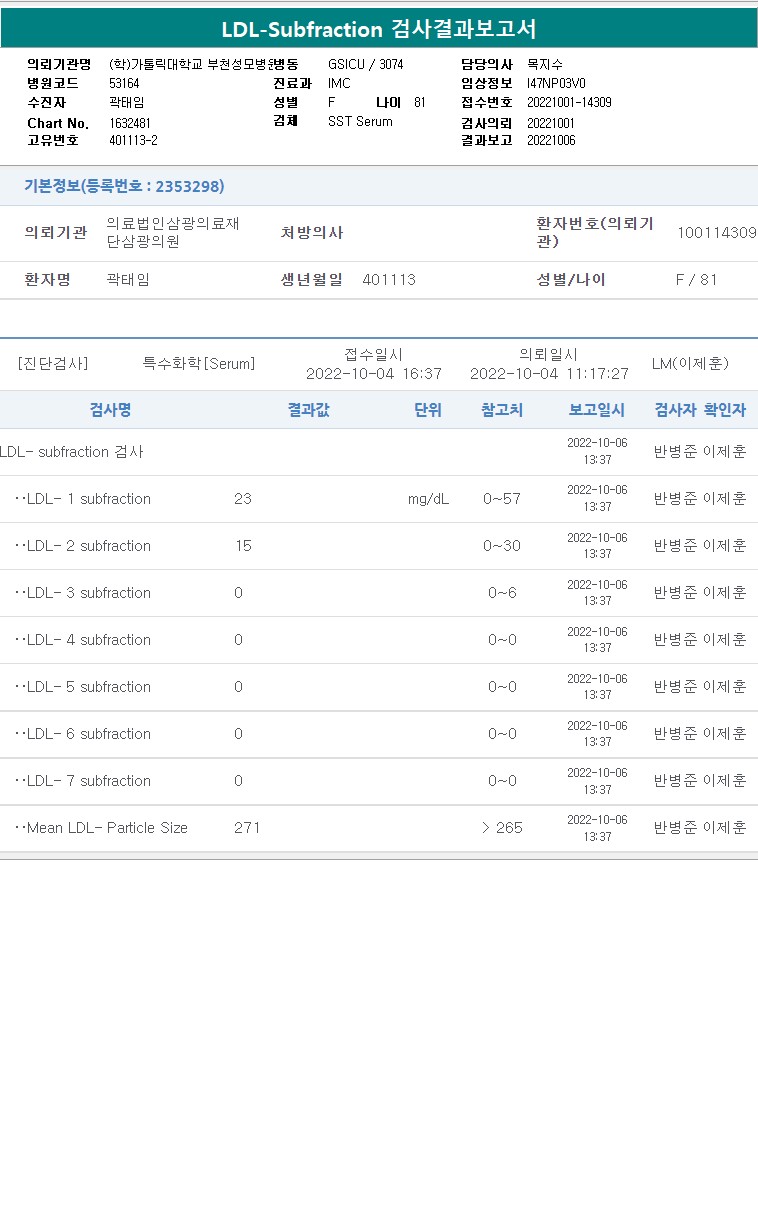Select the LDL- subfraction 검사 row title
Viewport: 758px width, 1232px height.
point(71,452)
